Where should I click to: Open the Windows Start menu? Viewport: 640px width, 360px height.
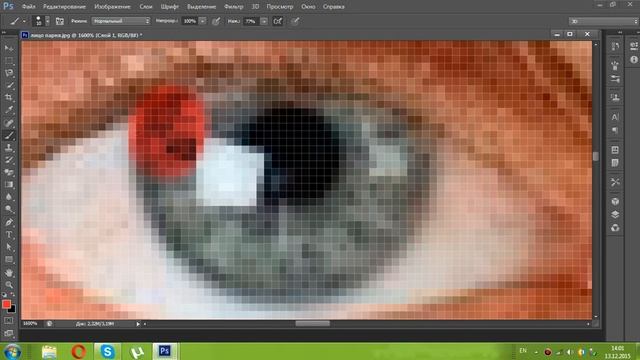(12, 351)
